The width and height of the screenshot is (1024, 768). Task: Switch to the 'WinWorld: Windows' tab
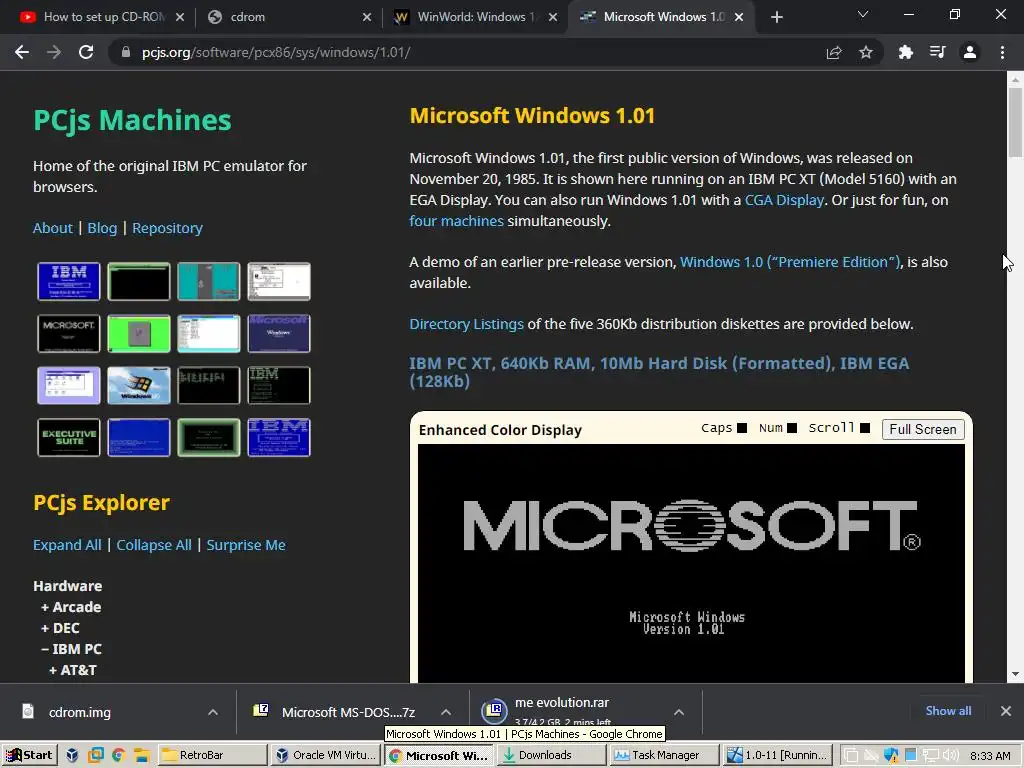click(473, 17)
